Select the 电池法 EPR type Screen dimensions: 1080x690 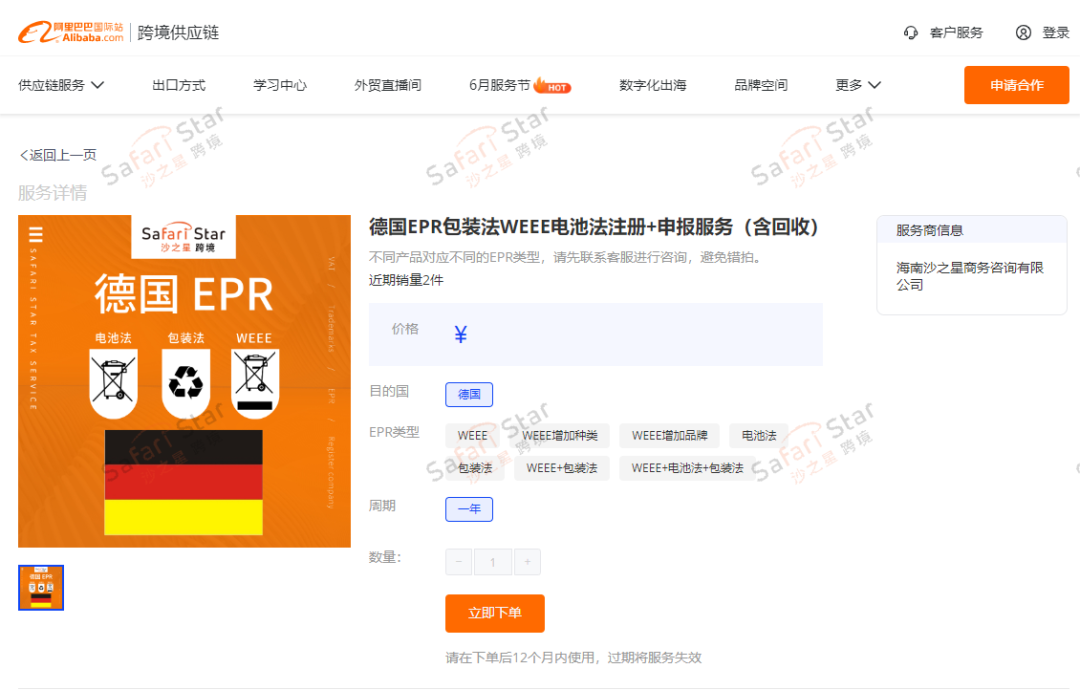[758, 435]
